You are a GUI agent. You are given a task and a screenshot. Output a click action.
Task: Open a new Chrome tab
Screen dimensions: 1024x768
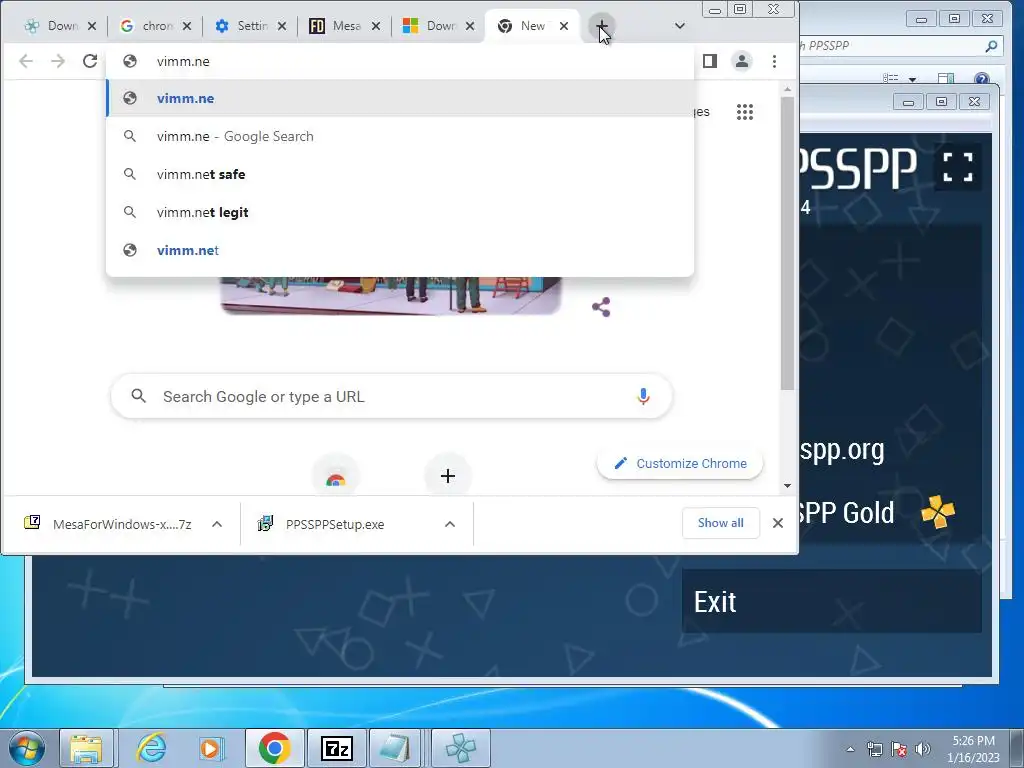click(x=601, y=26)
